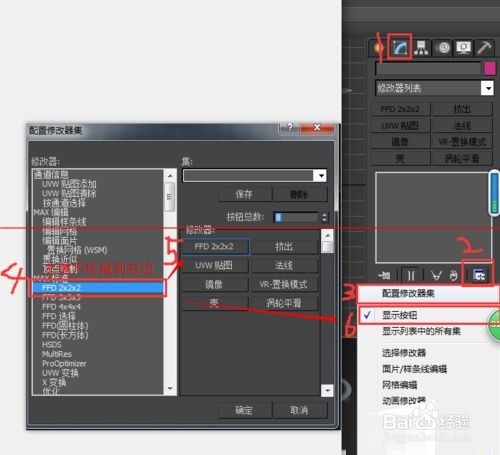Click the modifier list scroll up arrow
The height and width of the screenshot is (455, 500).
click(170, 175)
